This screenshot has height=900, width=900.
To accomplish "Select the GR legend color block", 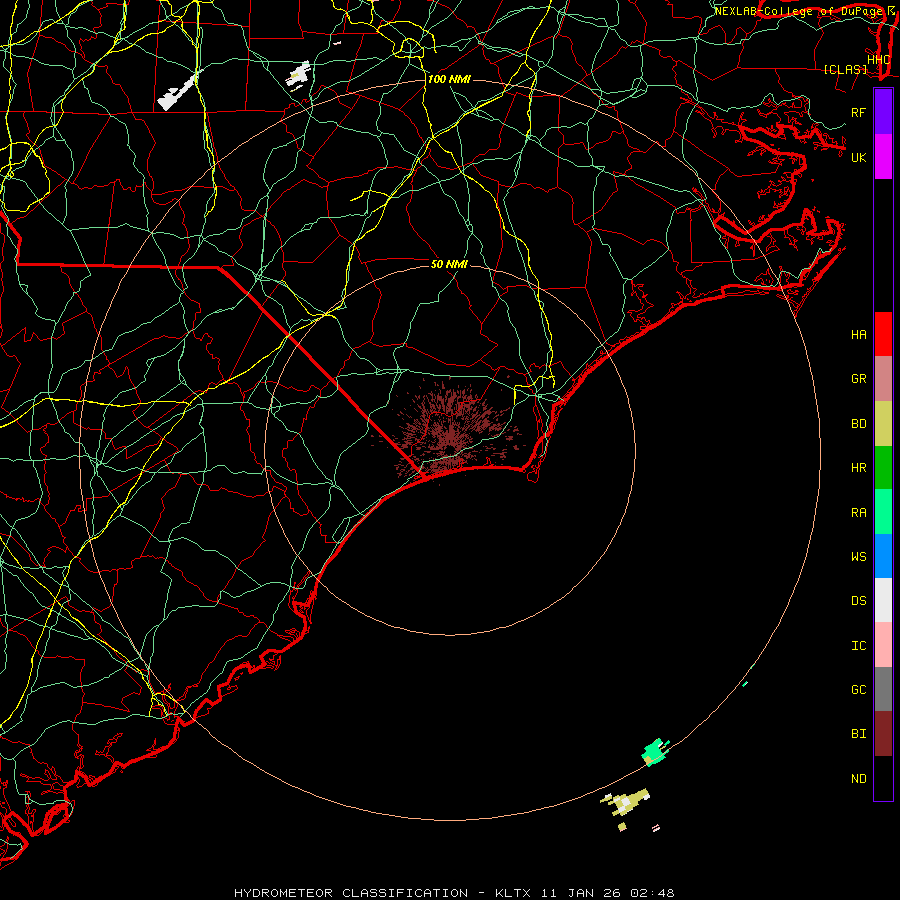I will tap(883, 379).
